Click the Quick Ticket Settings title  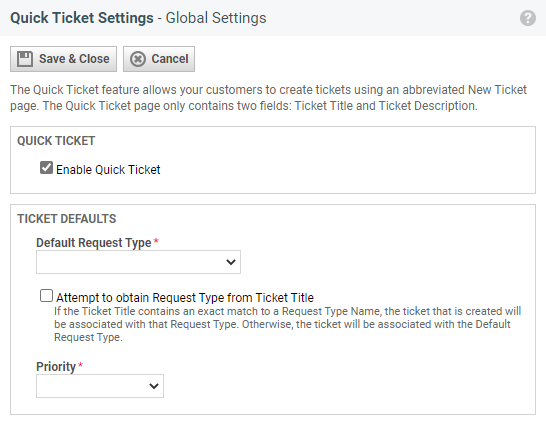pyautogui.click(x=82, y=18)
